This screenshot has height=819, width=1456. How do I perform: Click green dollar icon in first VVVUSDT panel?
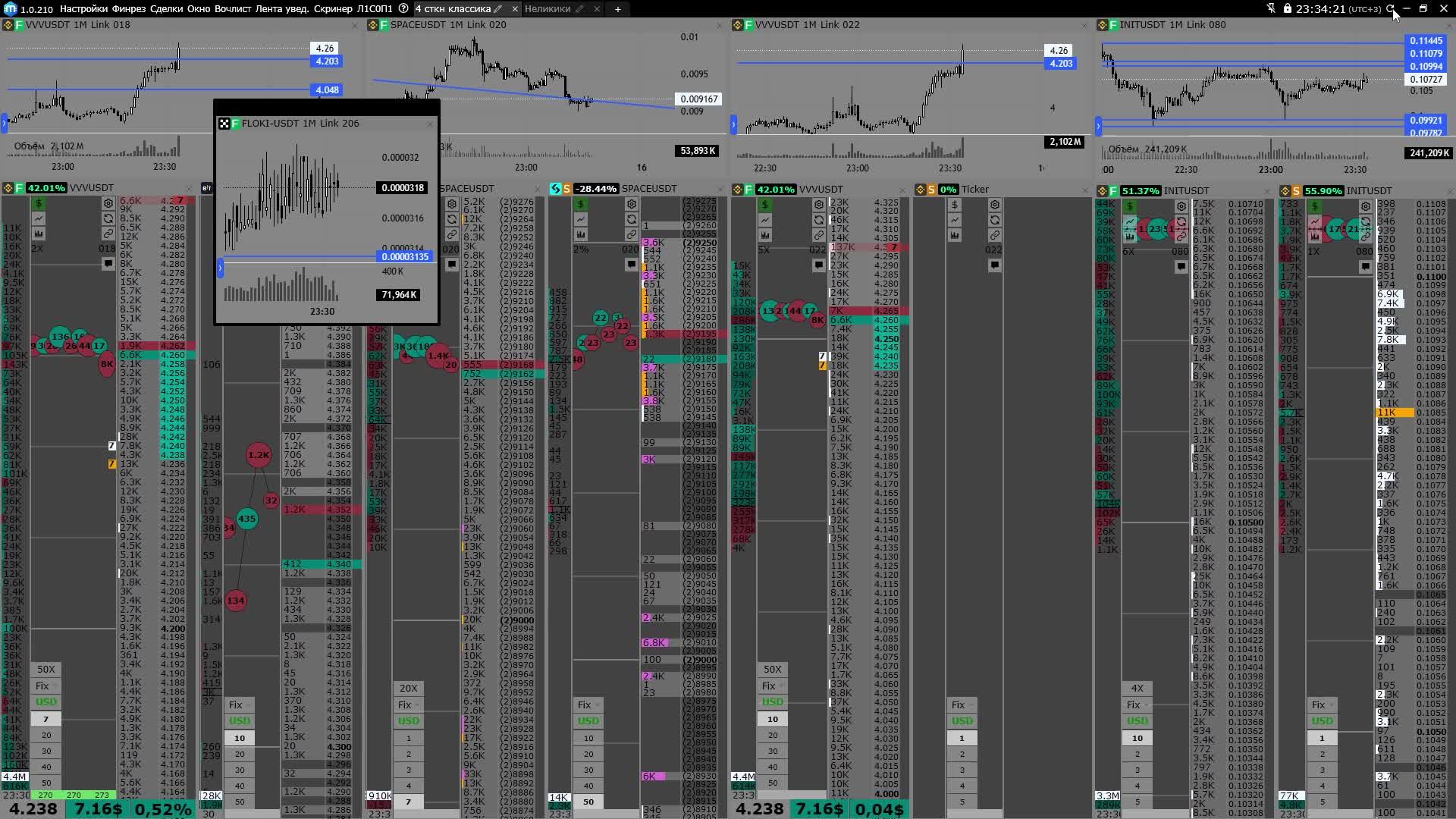pos(39,204)
